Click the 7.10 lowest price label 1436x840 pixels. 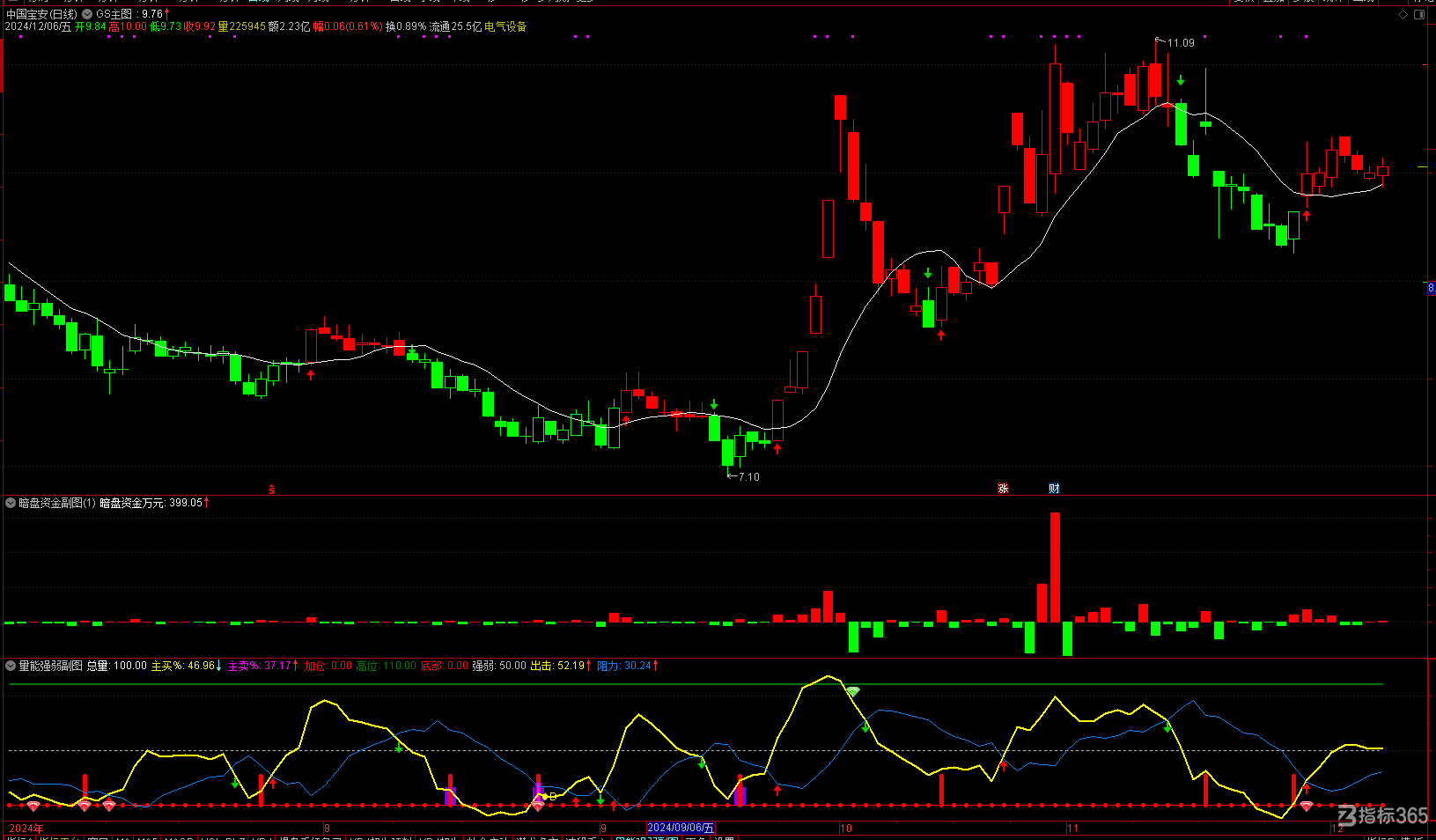748,477
